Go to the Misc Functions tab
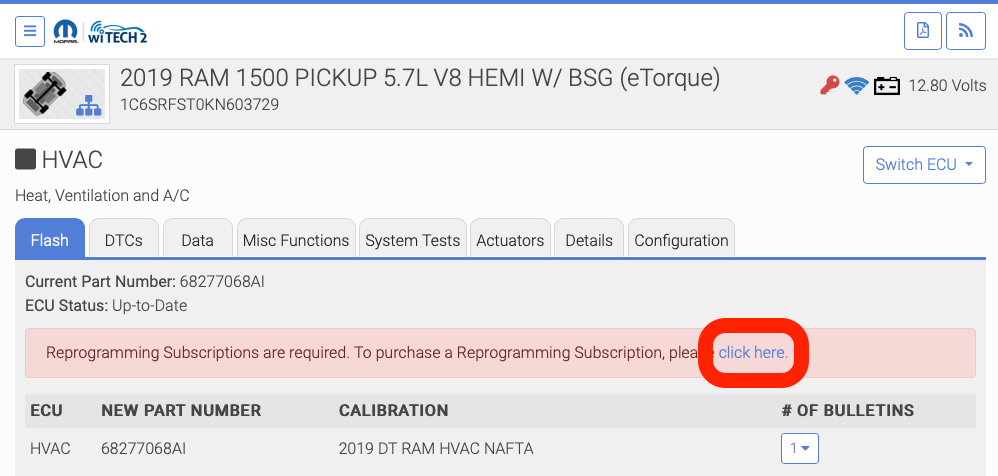The image size is (998, 476). point(296,240)
